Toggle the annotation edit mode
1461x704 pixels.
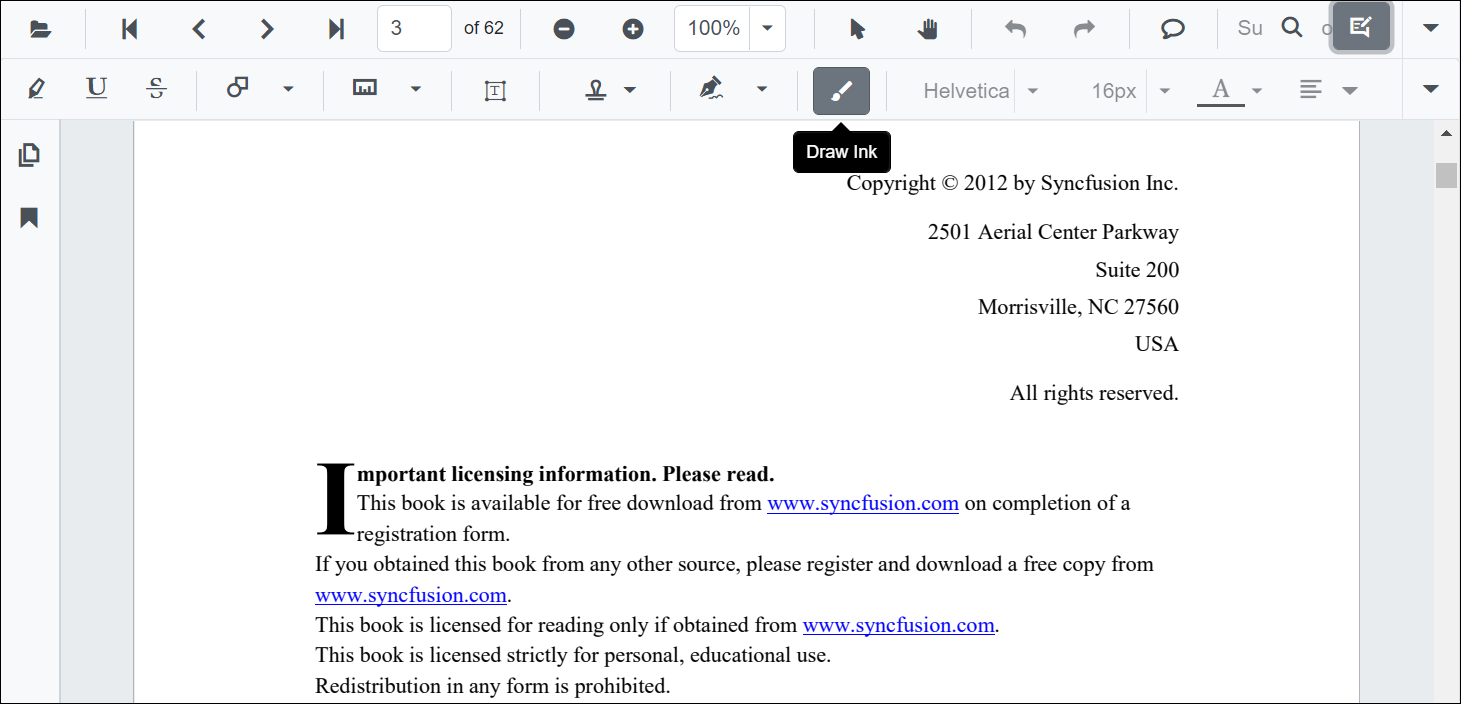(1361, 29)
